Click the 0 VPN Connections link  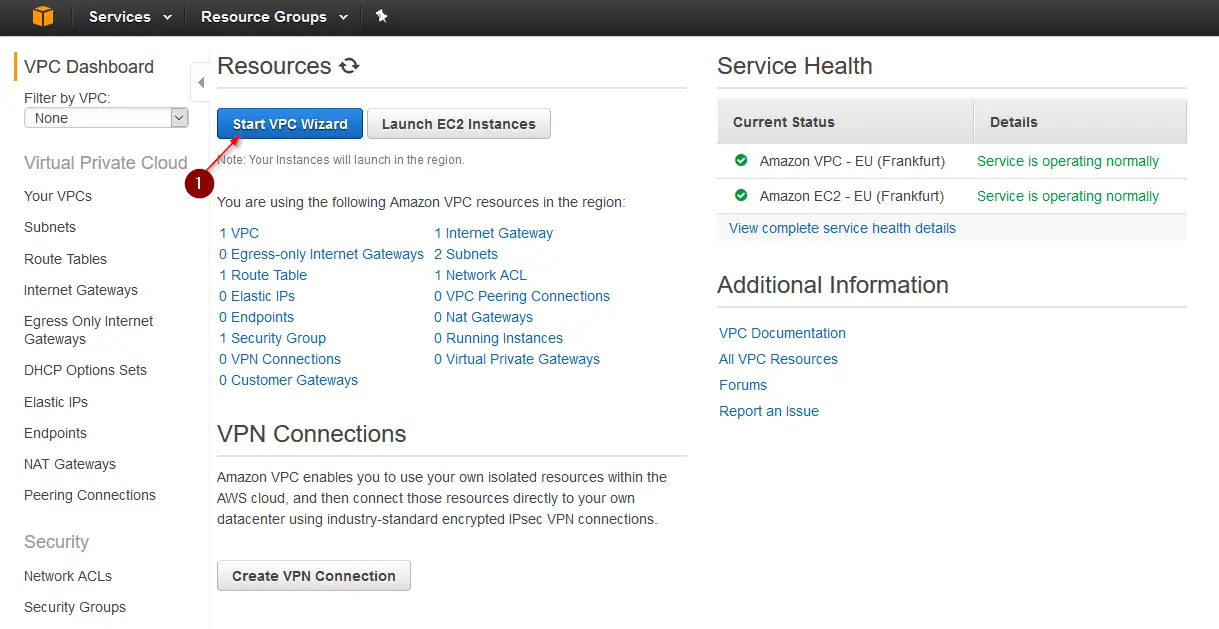tap(280, 359)
